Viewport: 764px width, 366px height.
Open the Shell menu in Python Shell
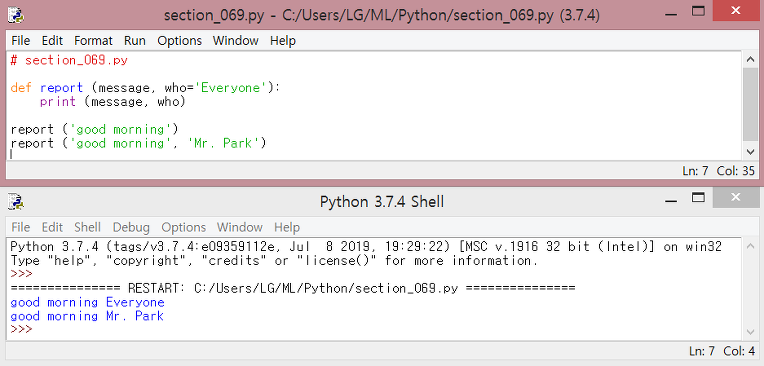click(87, 228)
